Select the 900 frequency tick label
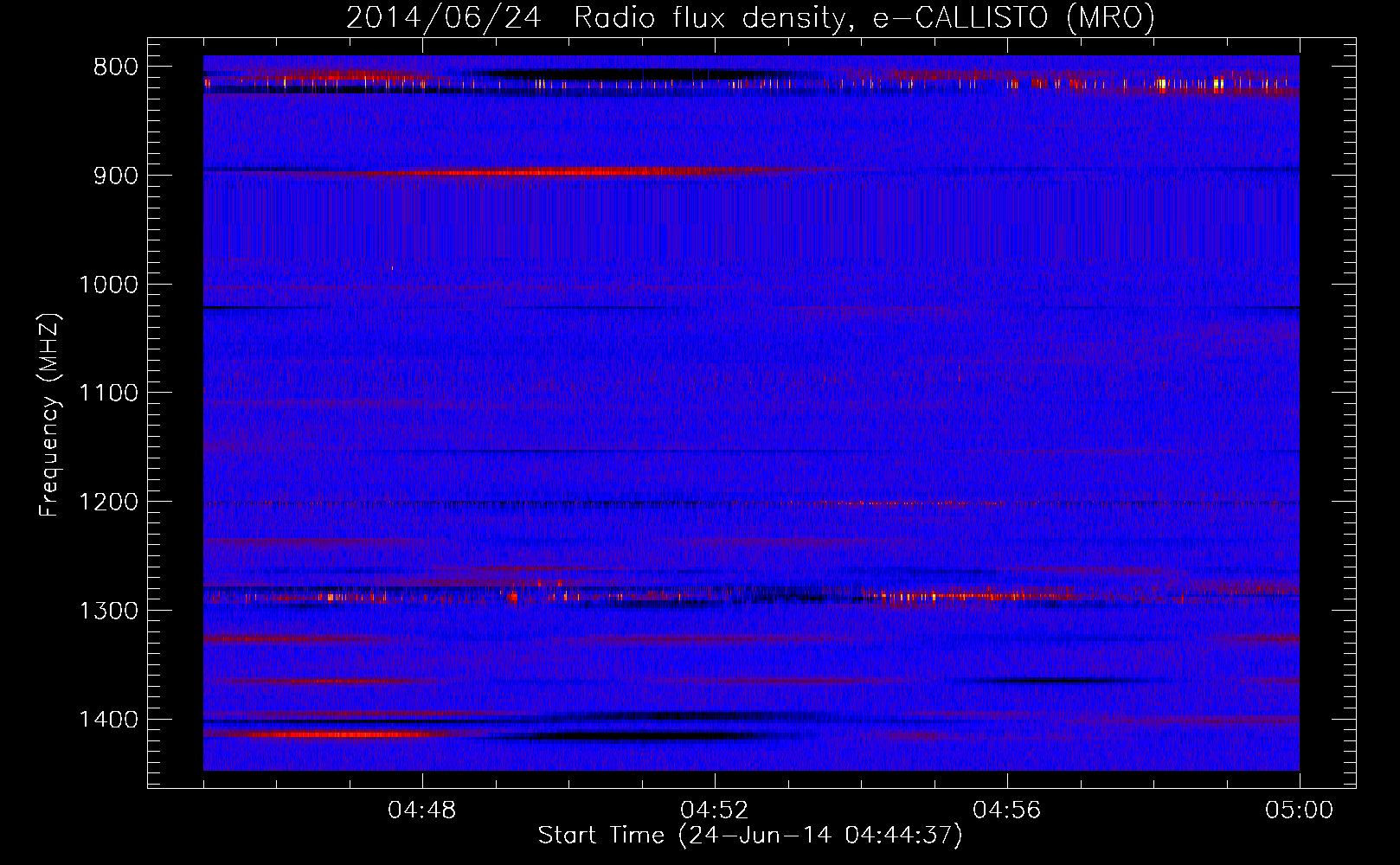The height and width of the screenshot is (865, 1400). click(115, 176)
